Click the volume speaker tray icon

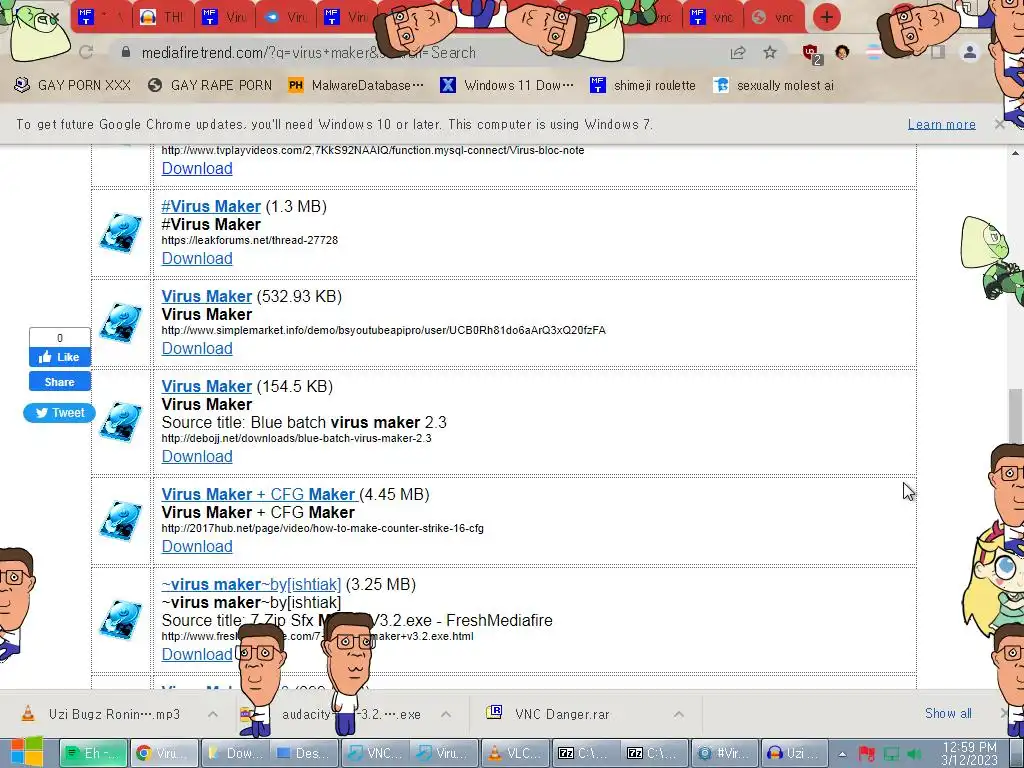(915, 754)
